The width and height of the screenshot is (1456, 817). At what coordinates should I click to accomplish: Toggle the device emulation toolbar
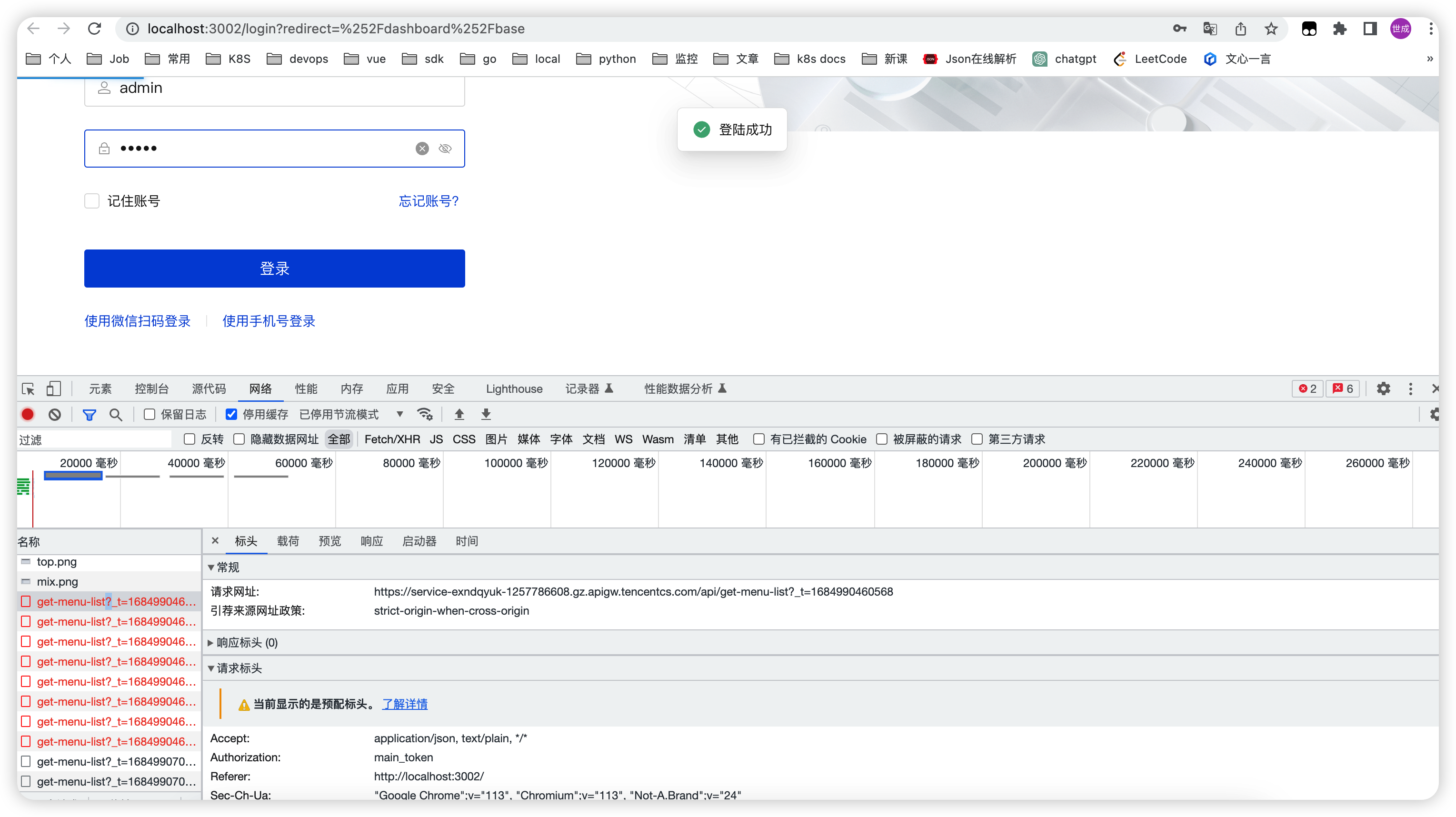[x=54, y=389]
